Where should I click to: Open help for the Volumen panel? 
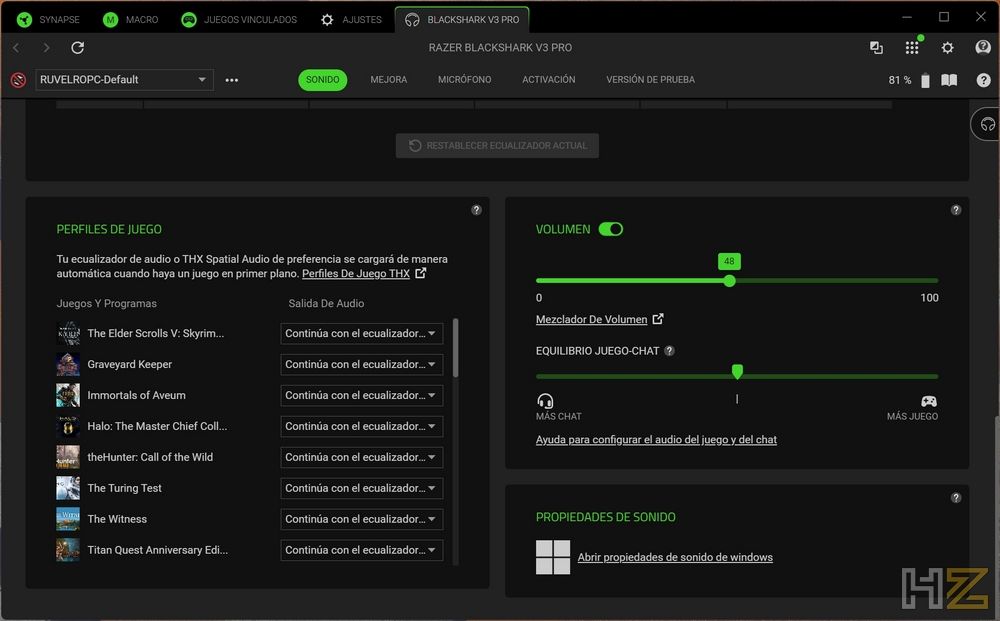(955, 210)
